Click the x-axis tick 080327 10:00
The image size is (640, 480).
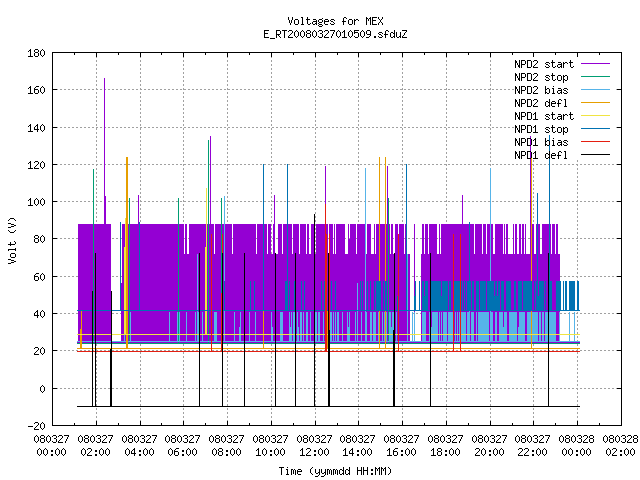pyautogui.click(x=270, y=445)
